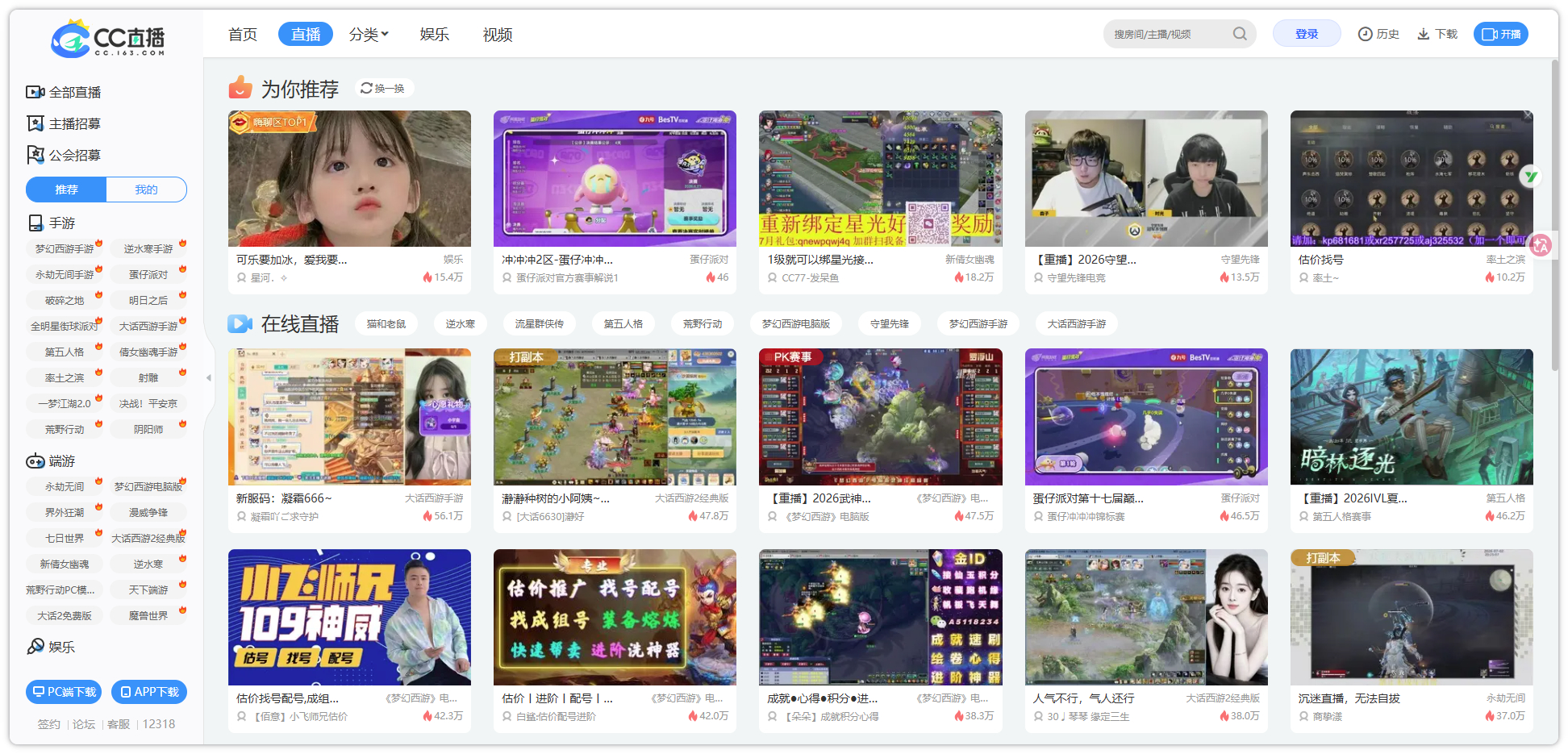Open 新服码：凝霜666 stream thumbnail
The width and height of the screenshot is (1568, 754).
point(349,417)
